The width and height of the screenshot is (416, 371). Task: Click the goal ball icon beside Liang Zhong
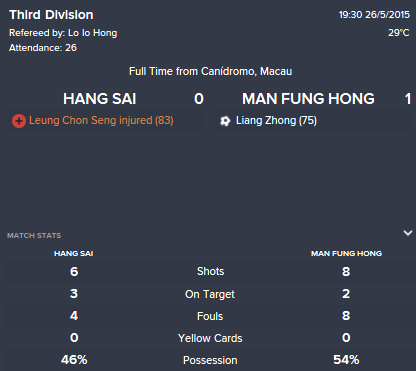coord(225,121)
